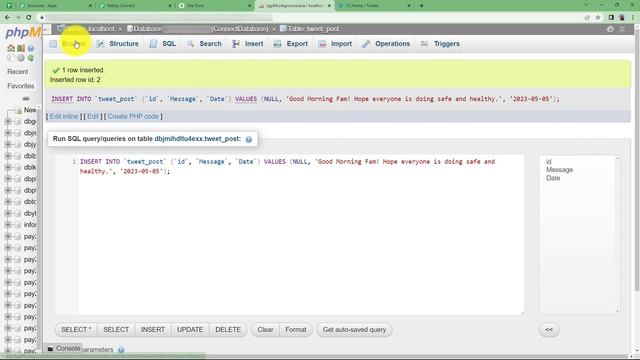Open the Console bar at bottom

pyautogui.click(x=64, y=349)
